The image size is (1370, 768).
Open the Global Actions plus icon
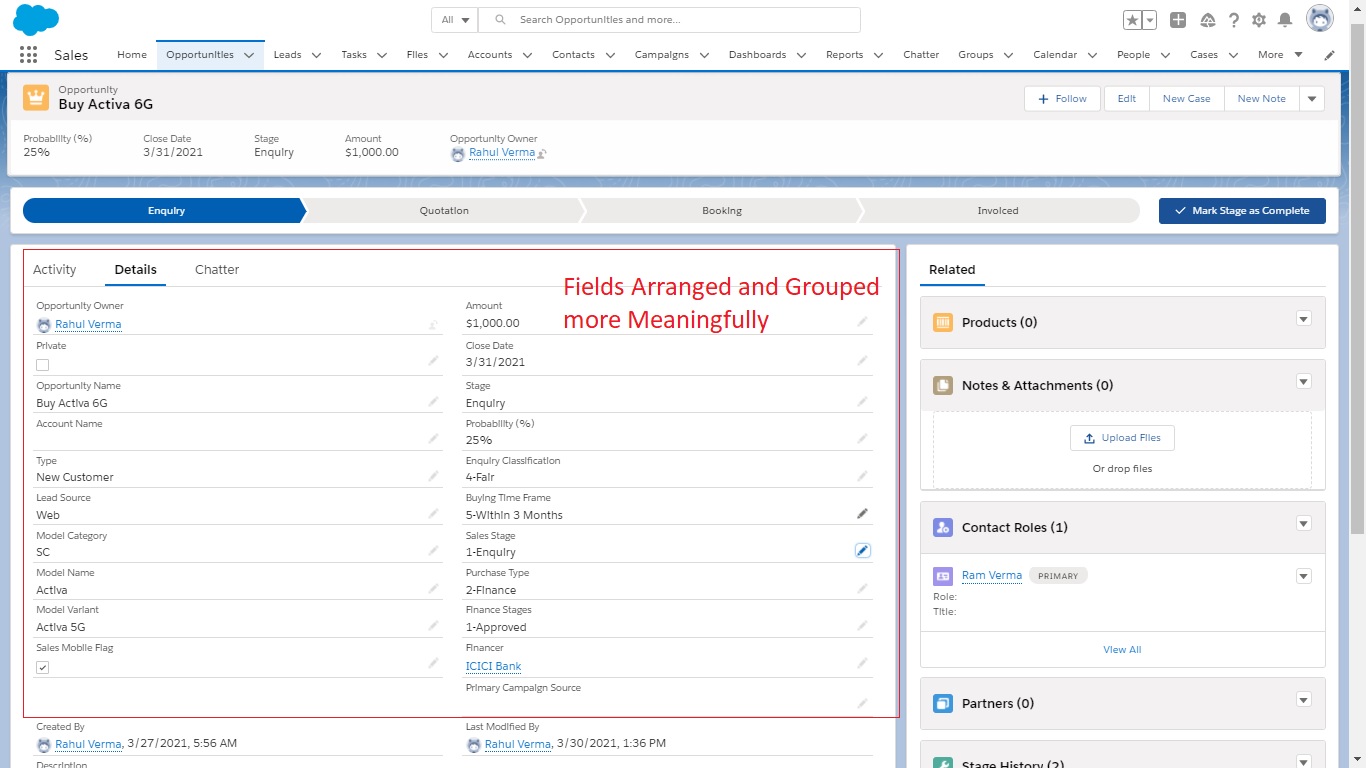click(x=1178, y=20)
